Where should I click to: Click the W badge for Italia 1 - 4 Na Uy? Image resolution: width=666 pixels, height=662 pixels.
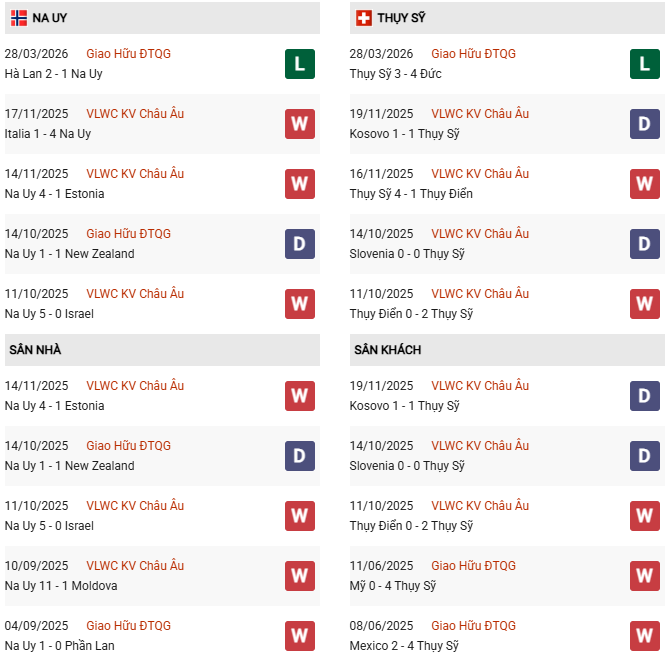(299, 124)
